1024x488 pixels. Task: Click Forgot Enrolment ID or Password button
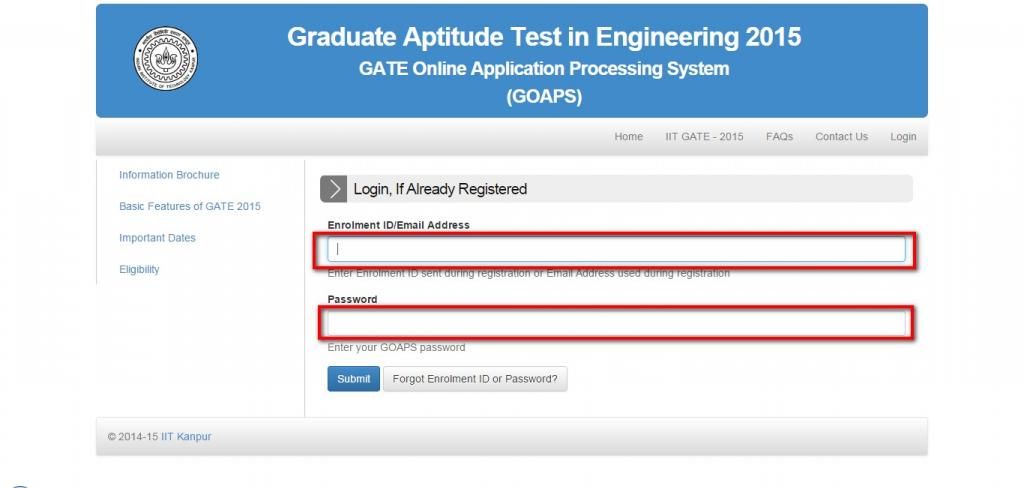475,379
